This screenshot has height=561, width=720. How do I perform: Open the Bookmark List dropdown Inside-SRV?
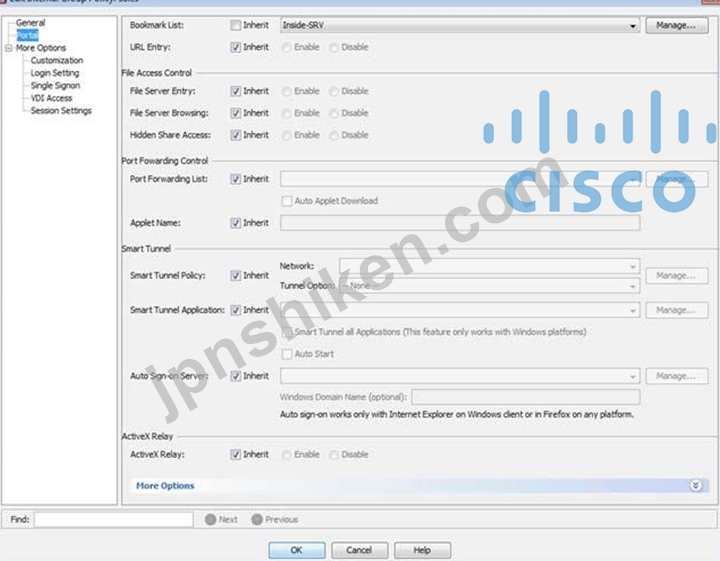click(x=460, y=25)
